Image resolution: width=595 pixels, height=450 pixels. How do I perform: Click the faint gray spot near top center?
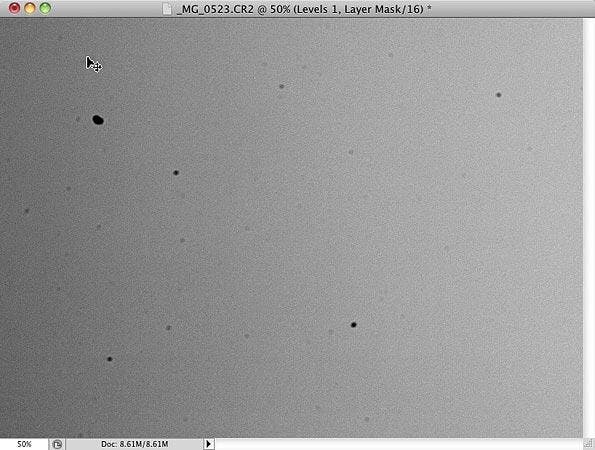point(282,87)
